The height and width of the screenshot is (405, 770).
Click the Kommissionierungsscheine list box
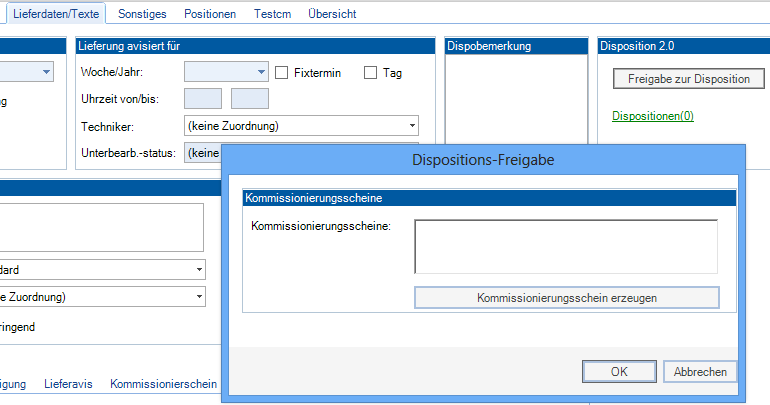coord(565,246)
